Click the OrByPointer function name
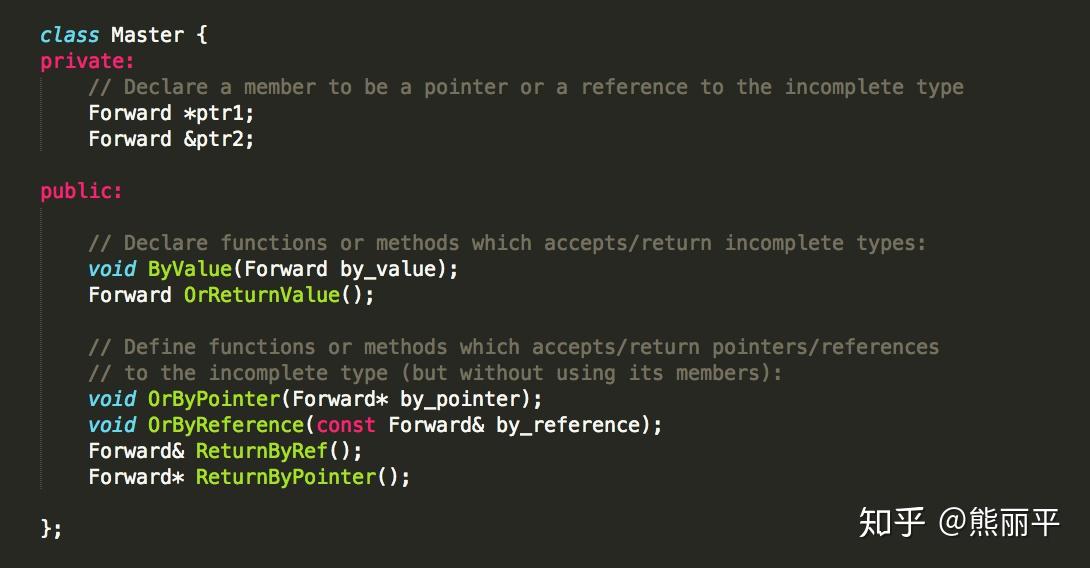The width and height of the screenshot is (1090, 568). point(213,399)
